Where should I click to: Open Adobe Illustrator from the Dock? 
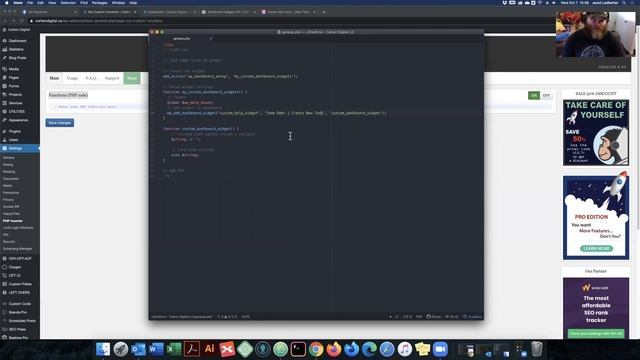(x=209, y=349)
